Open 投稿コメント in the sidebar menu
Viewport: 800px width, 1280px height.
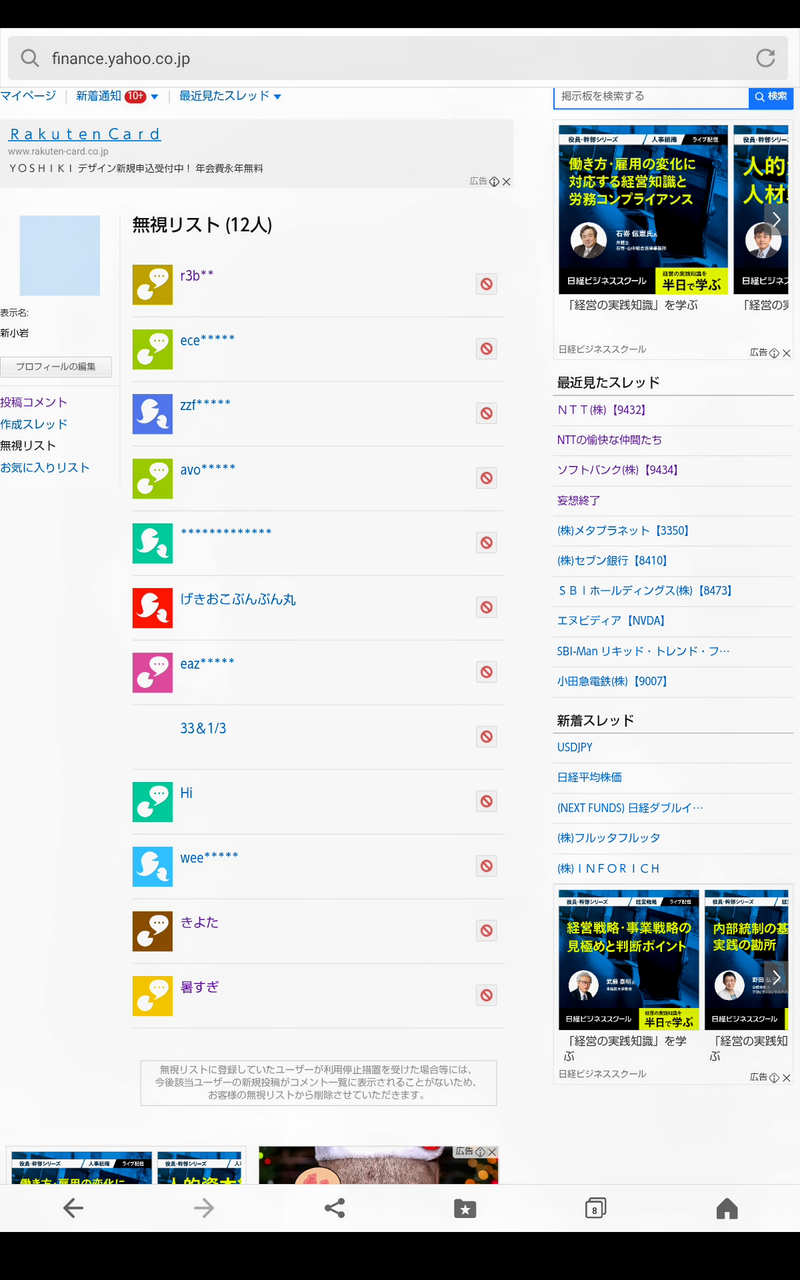pos(34,402)
